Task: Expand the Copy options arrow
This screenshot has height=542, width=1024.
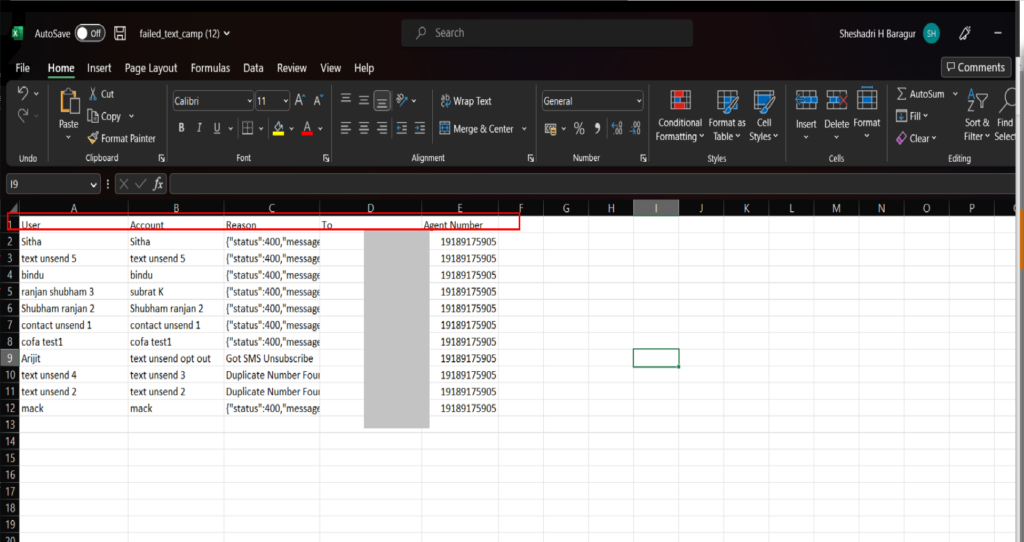Action: (x=131, y=116)
